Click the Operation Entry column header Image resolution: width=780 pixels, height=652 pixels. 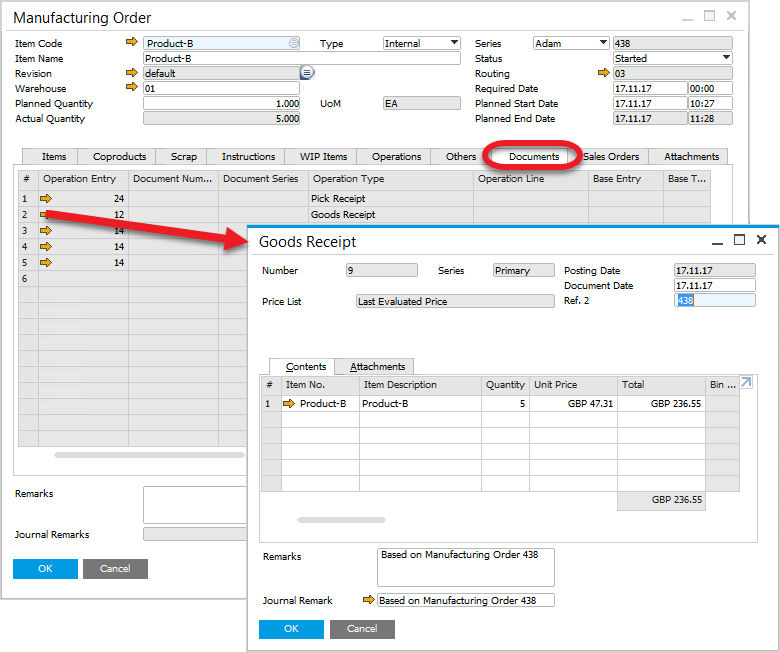point(84,179)
